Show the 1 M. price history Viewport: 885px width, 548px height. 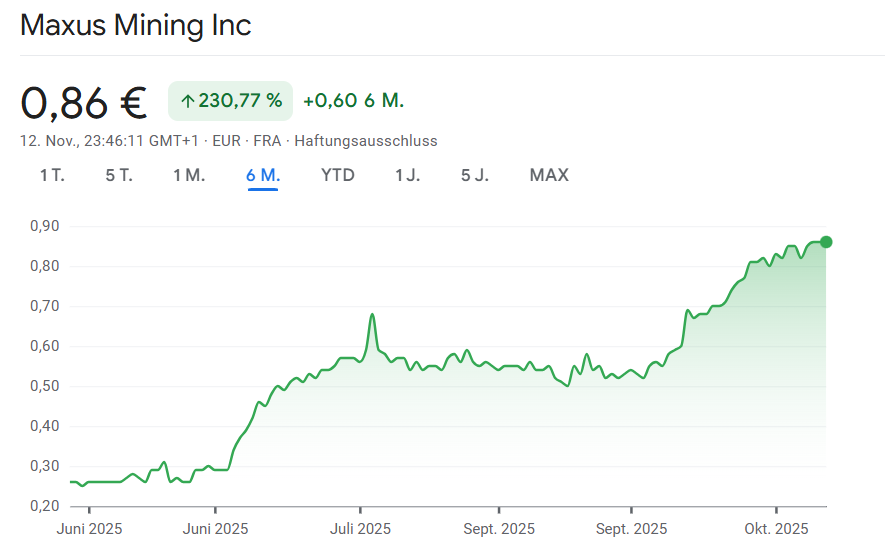pyautogui.click(x=189, y=175)
